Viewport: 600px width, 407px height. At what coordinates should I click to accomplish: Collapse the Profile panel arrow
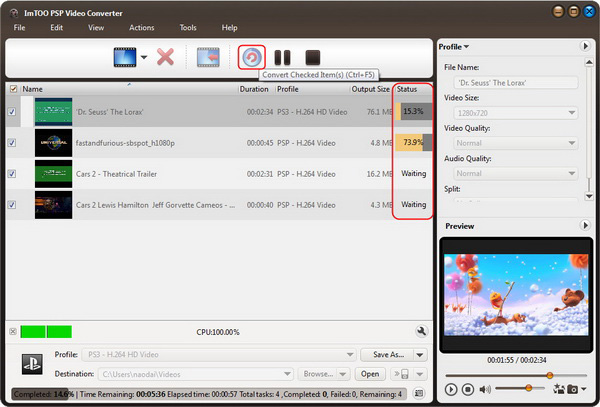pyautogui.click(x=585, y=46)
